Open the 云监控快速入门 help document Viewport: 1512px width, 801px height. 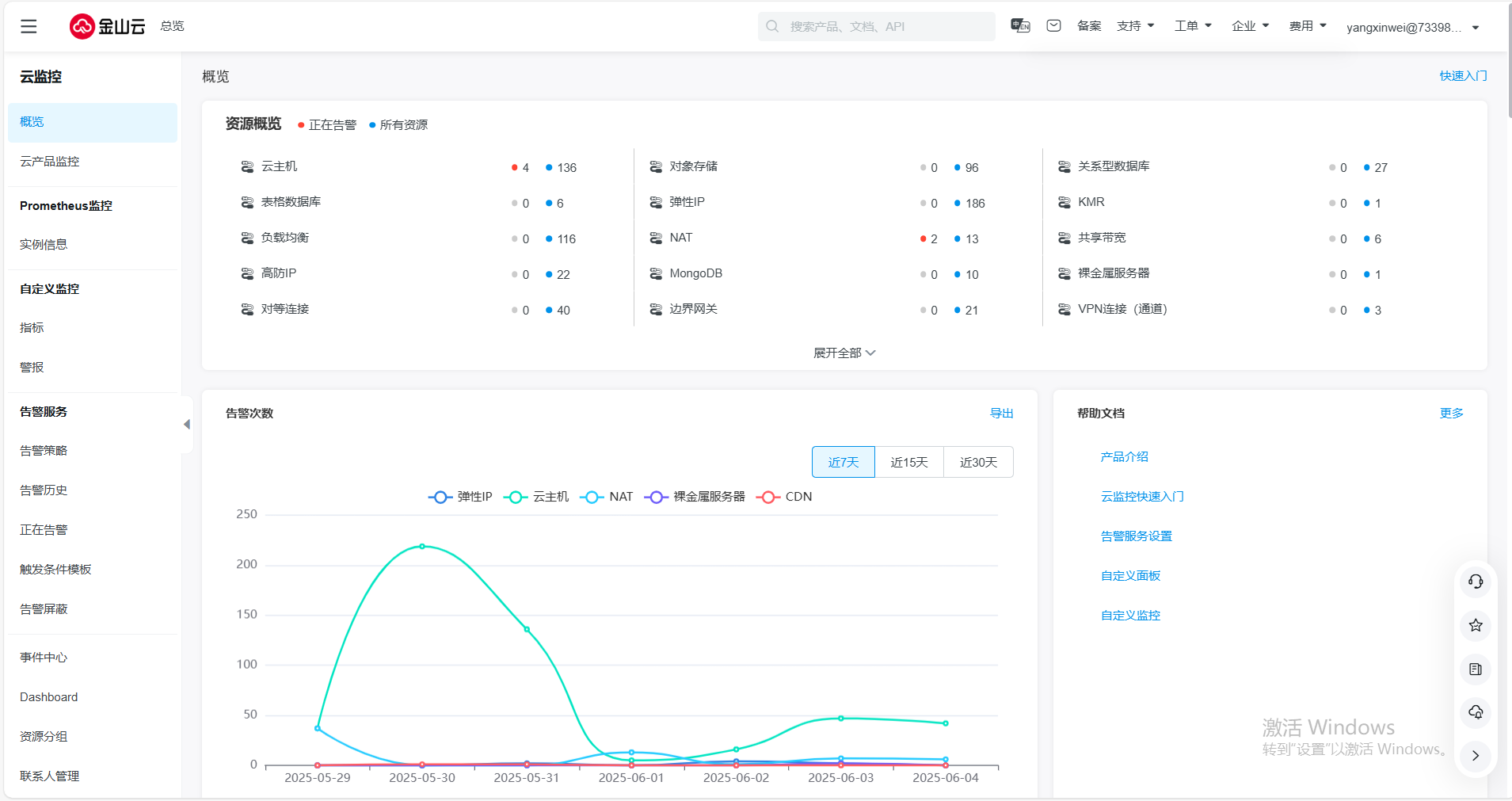[x=1141, y=497]
